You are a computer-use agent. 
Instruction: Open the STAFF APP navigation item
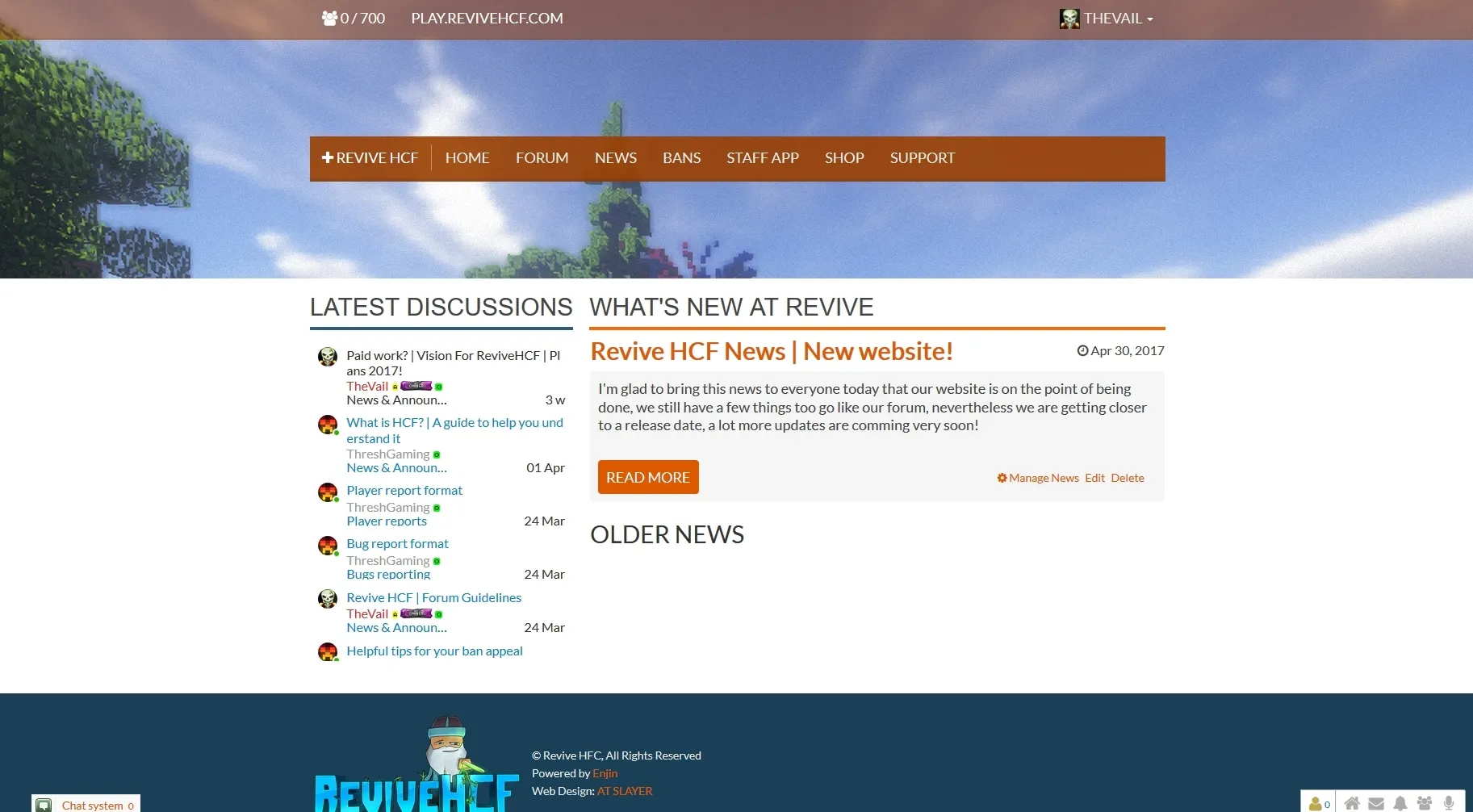(x=763, y=158)
